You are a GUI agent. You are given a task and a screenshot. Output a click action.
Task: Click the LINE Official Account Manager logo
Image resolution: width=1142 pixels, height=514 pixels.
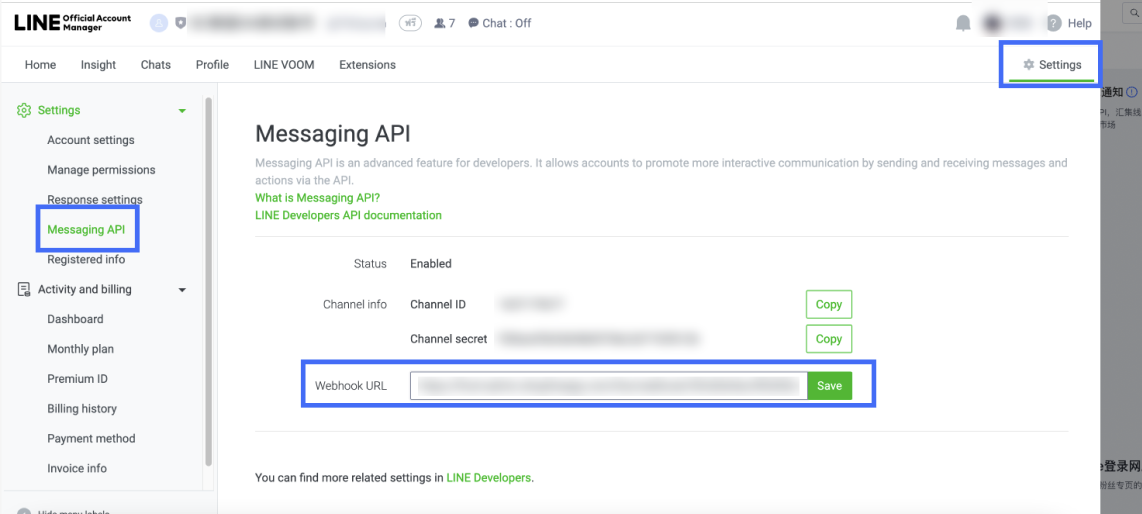pyautogui.click(x=73, y=23)
